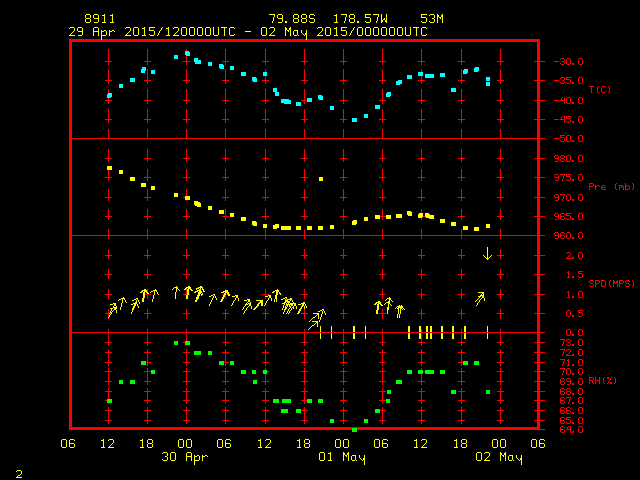Click the 980.0 pressure tick value
The width and height of the screenshot is (640, 480).
tap(568, 158)
